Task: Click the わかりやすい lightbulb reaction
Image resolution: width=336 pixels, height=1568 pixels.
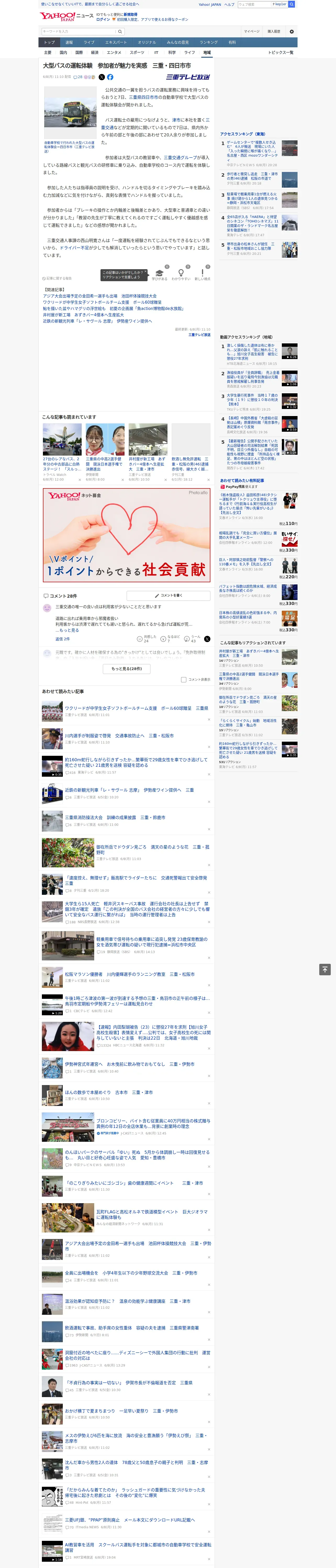Action: point(181,273)
